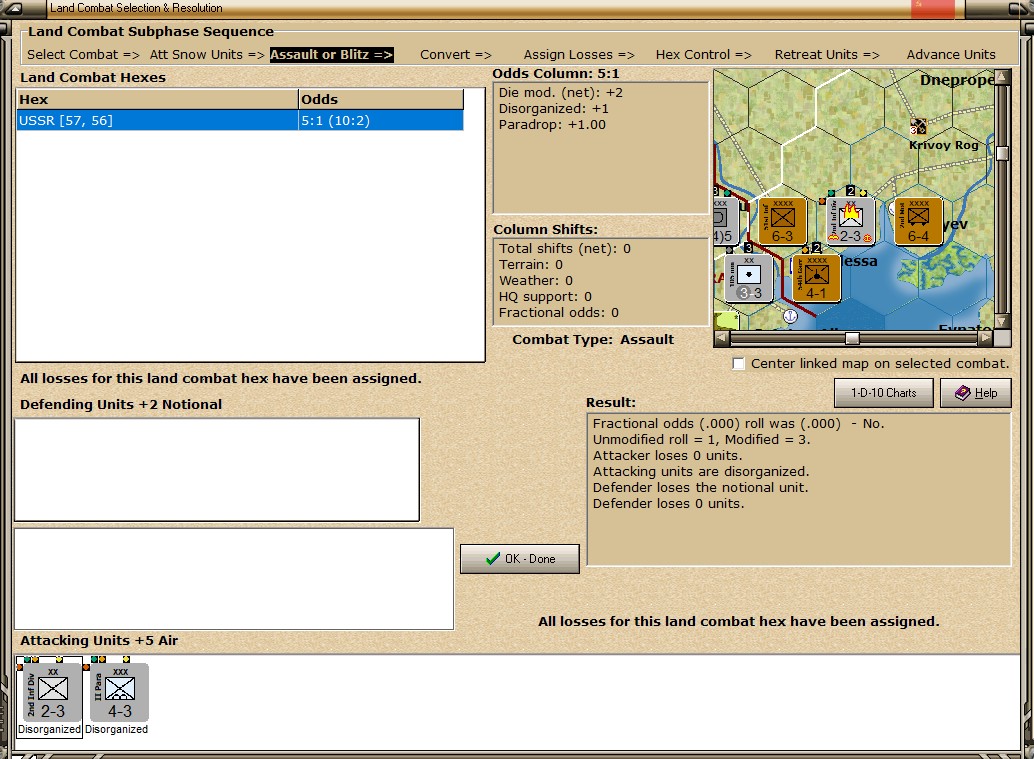The width and height of the screenshot is (1034, 759).
Task: Open the 1-D-10 Charts
Action: tap(884, 392)
